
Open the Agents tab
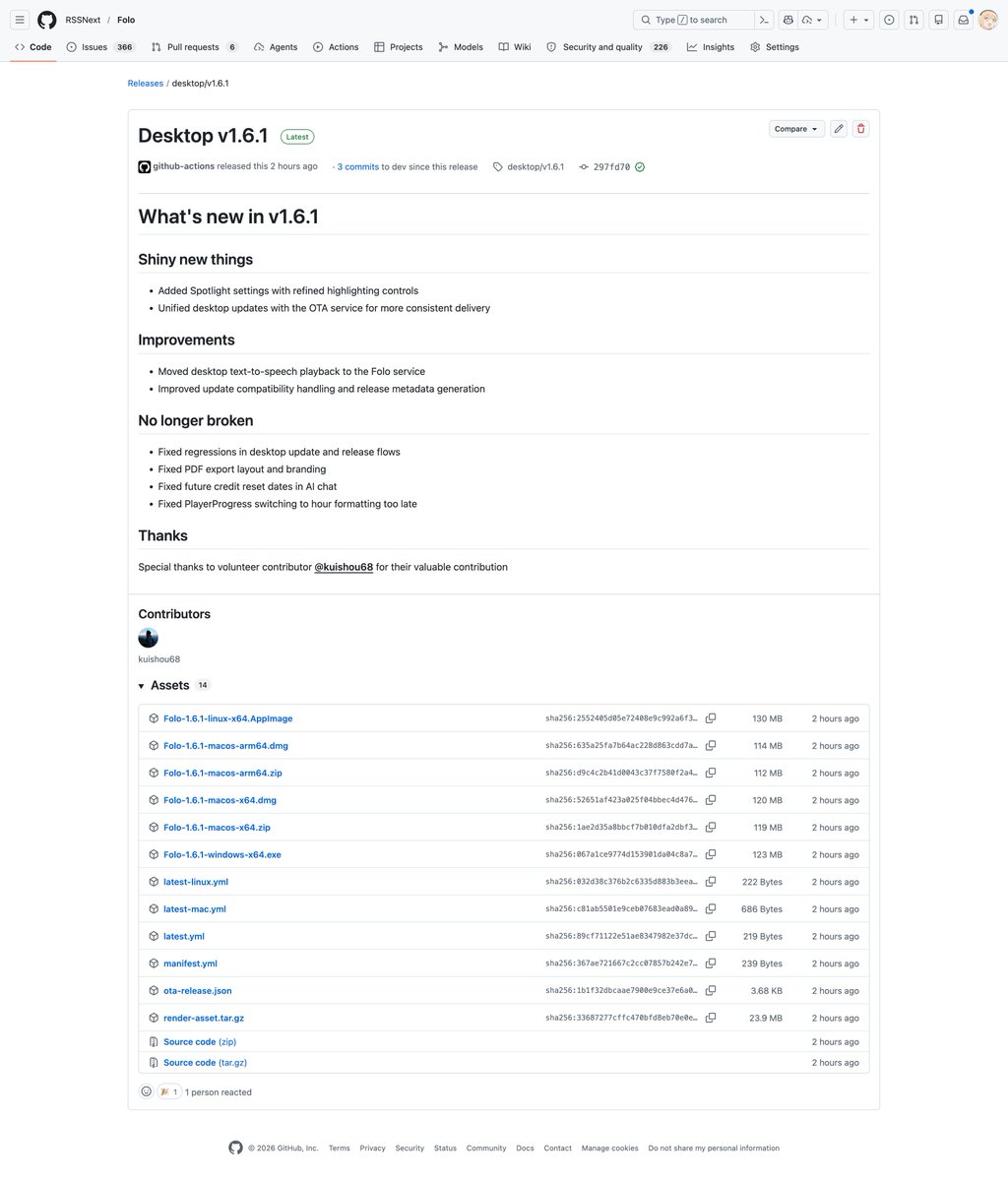276,47
